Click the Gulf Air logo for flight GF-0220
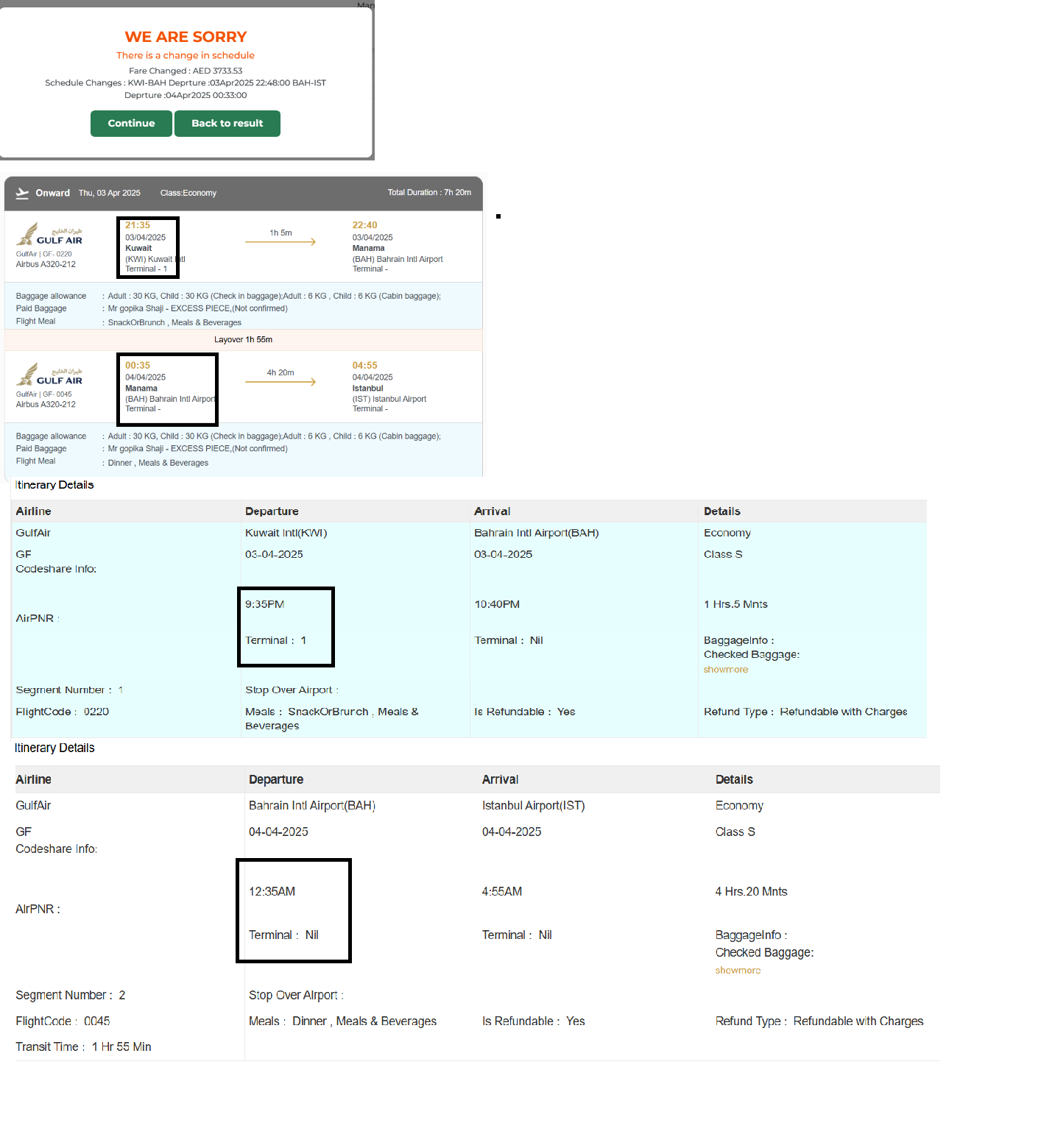1041x1148 pixels. click(x=49, y=235)
